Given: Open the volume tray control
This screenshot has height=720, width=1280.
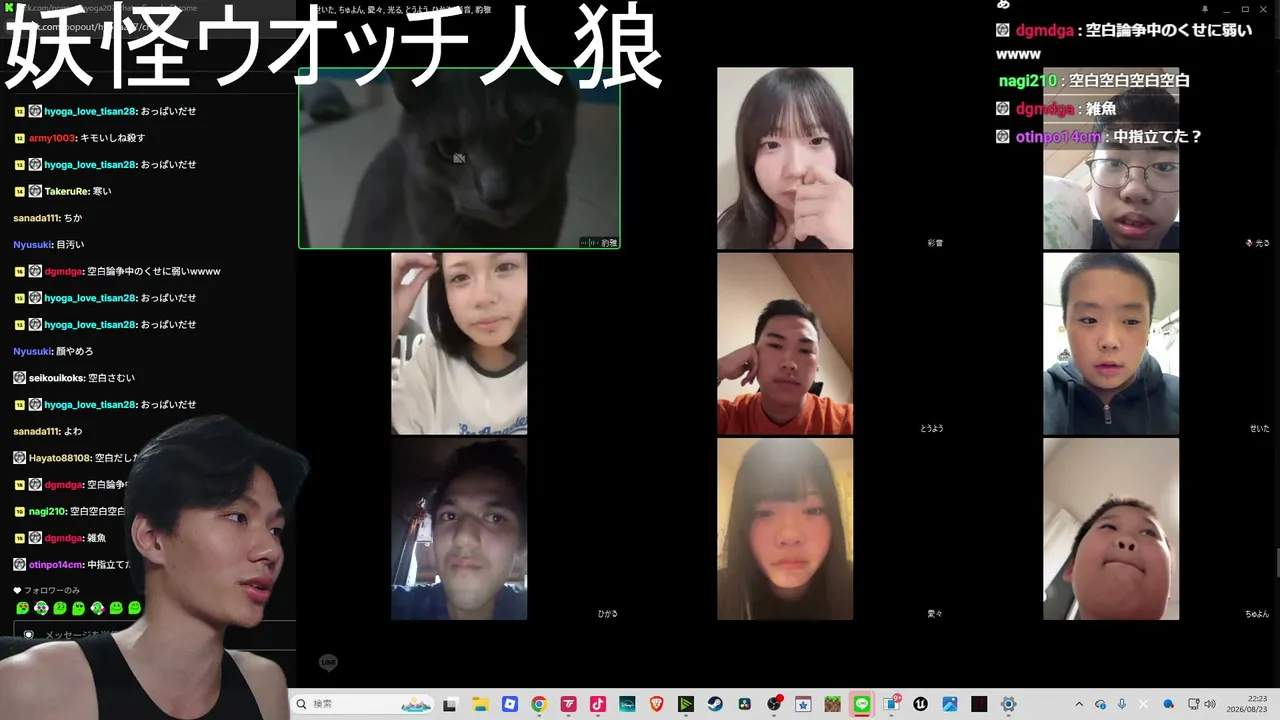Looking at the screenshot, I should click(1210, 704).
